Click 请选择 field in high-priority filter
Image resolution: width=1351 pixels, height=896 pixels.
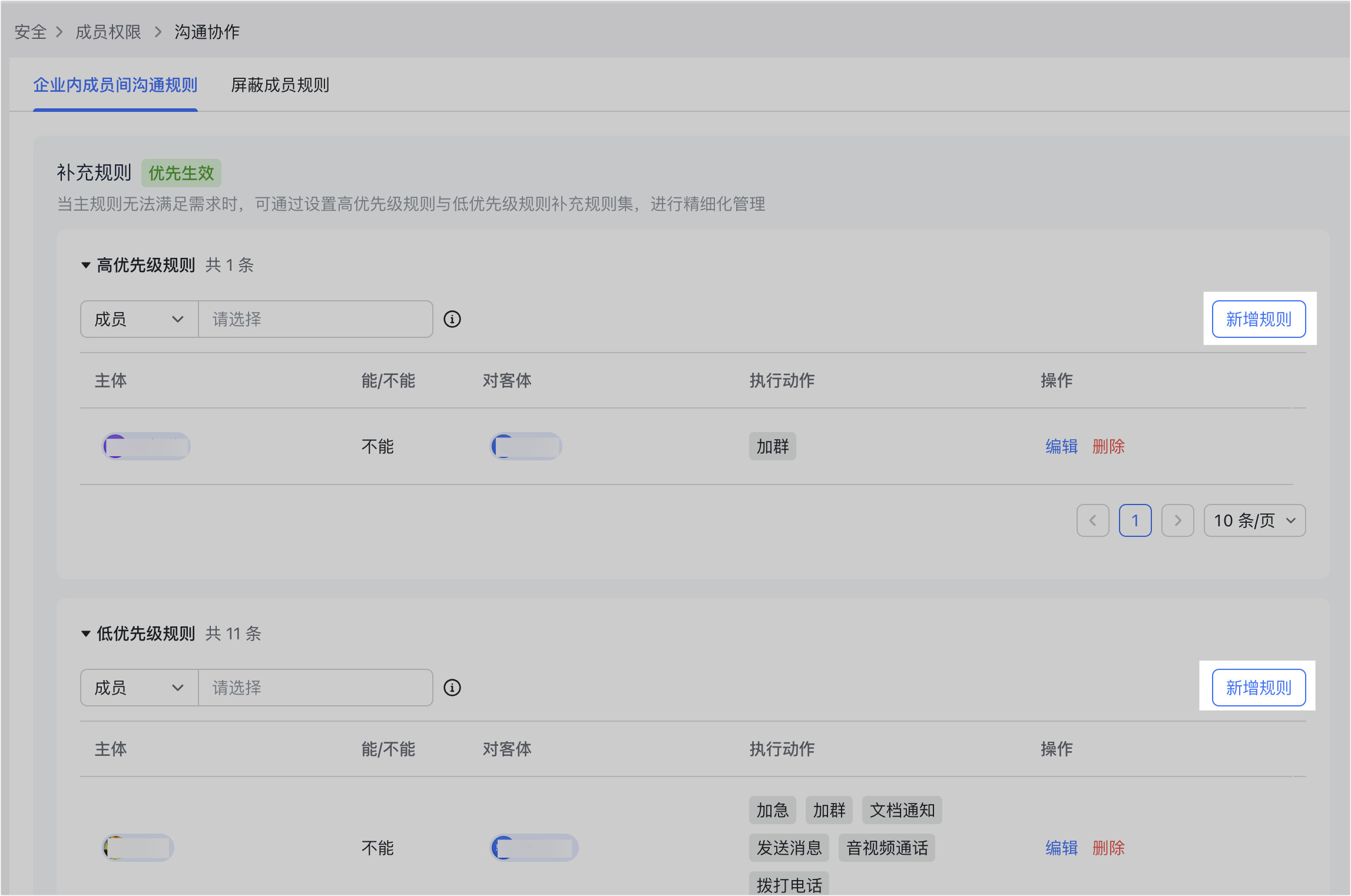coord(316,319)
